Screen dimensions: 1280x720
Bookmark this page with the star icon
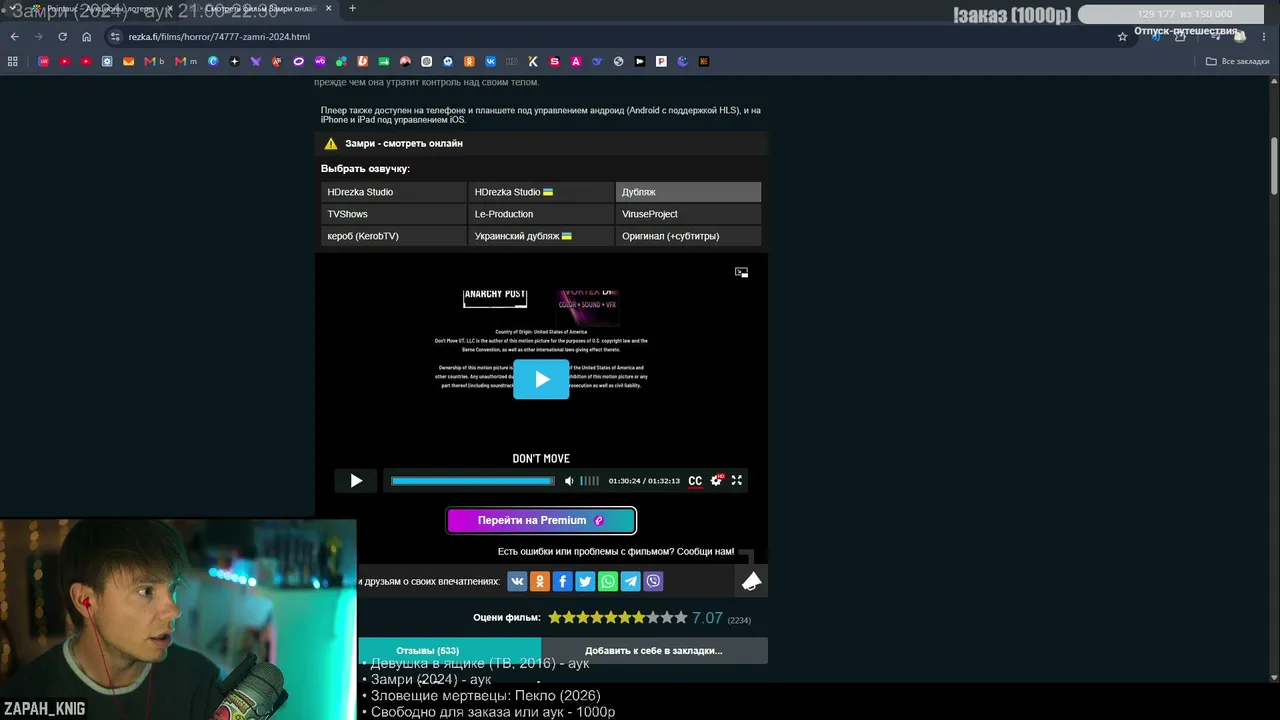click(x=1122, y=37)
